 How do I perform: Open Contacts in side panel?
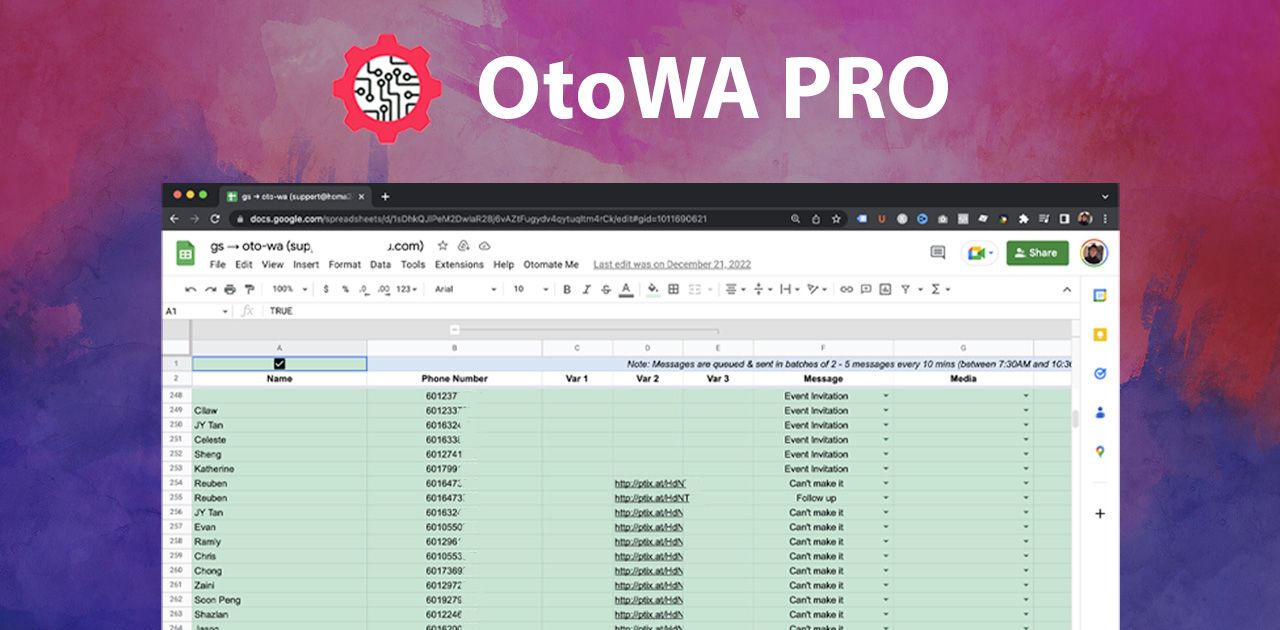[1100, 412]
